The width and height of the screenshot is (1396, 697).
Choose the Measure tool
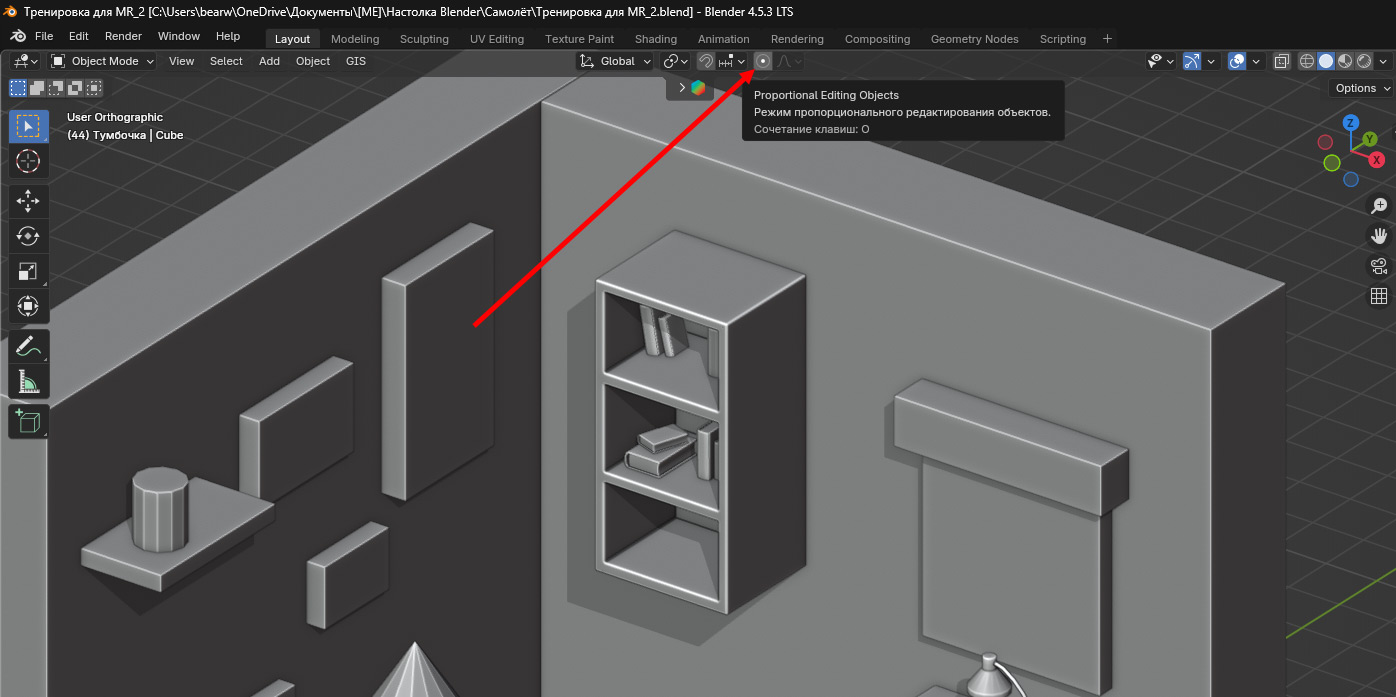[28, 382]
